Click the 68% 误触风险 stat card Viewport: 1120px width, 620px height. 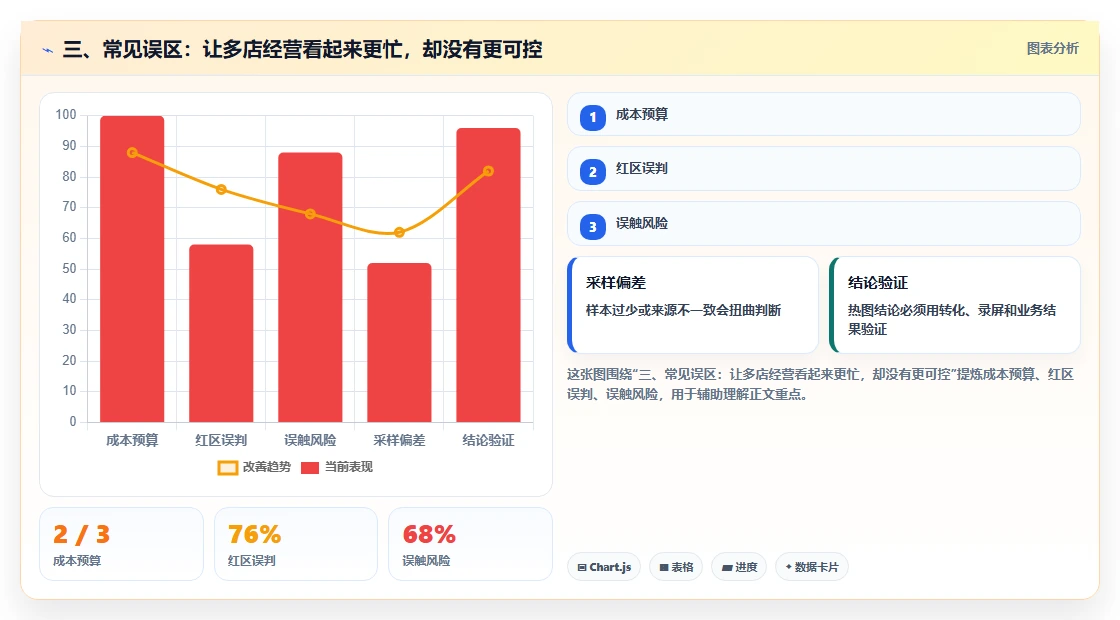tap(470, 544)
